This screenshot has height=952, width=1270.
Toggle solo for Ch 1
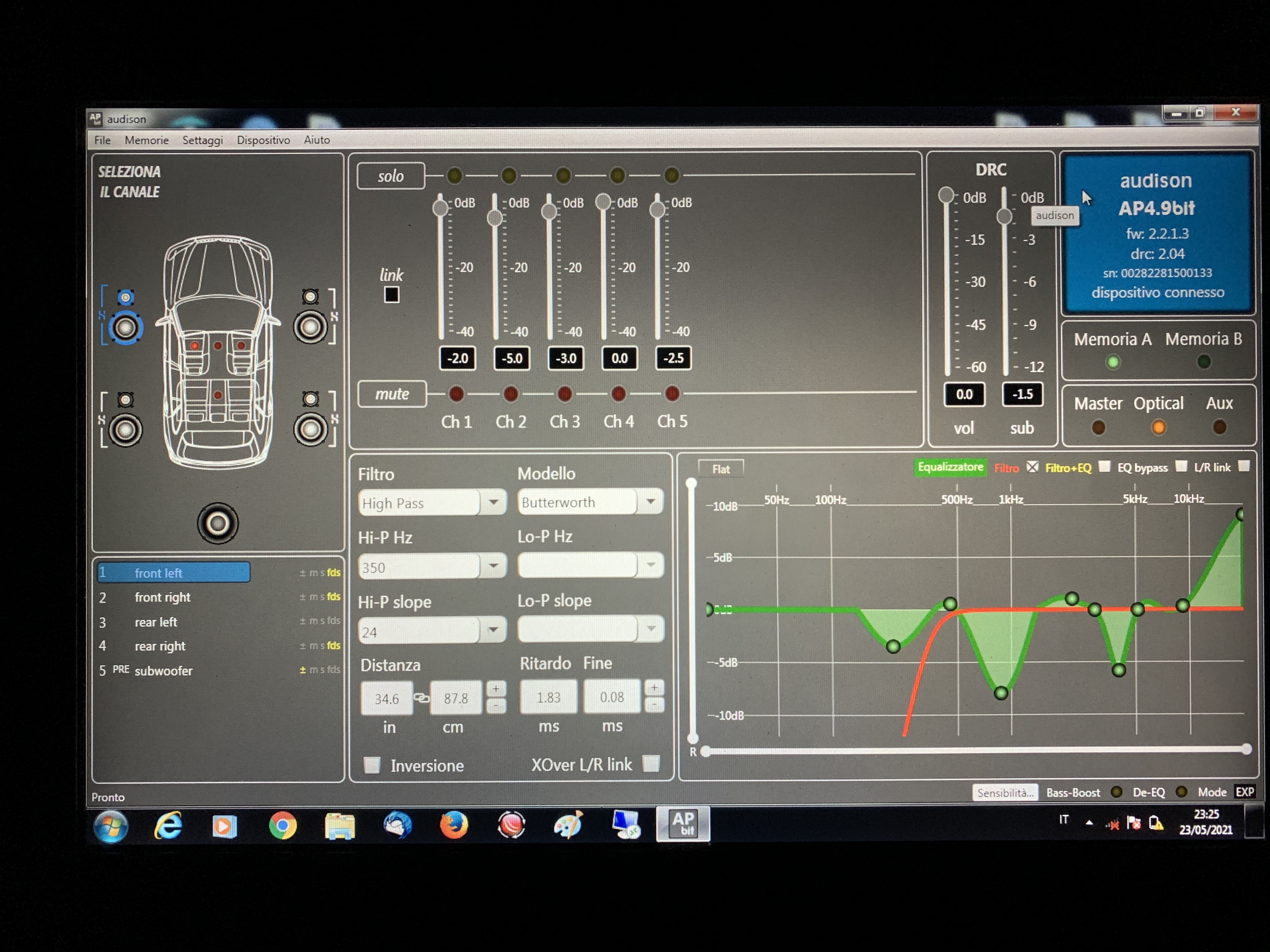click(455, 175)
